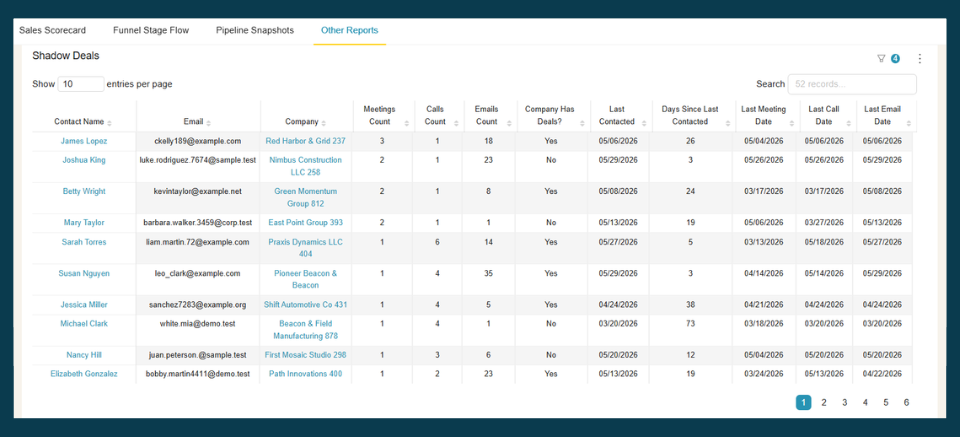Switch to the Sales Scorecard tab
960x437 pixels.
click(x=53, y=31)
